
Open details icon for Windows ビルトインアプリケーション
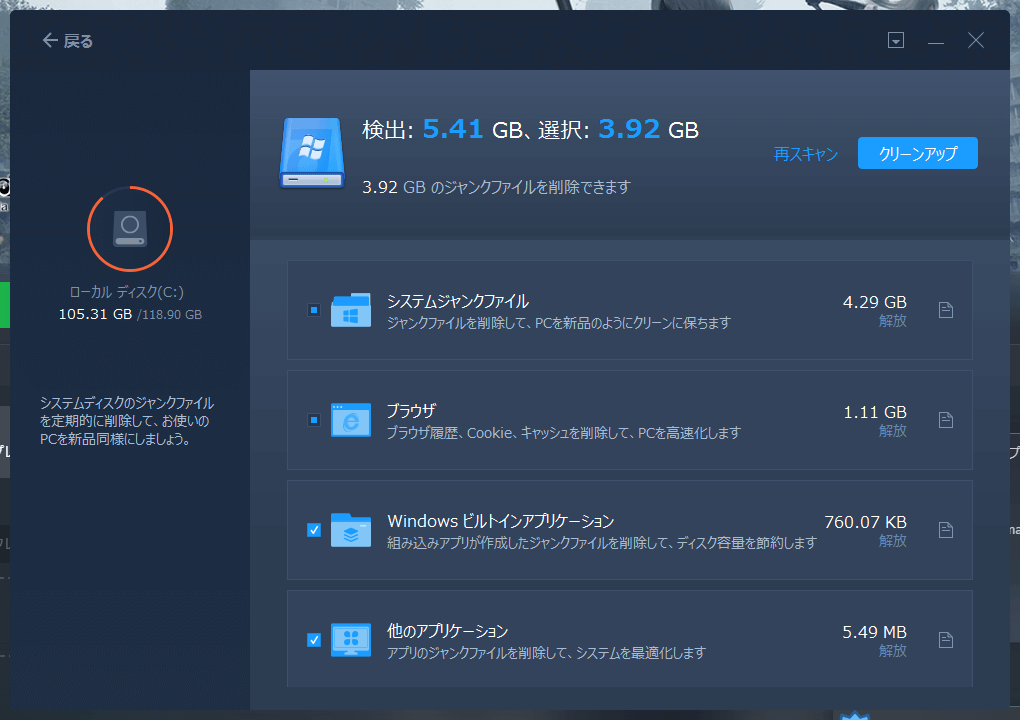coord(946,530)
